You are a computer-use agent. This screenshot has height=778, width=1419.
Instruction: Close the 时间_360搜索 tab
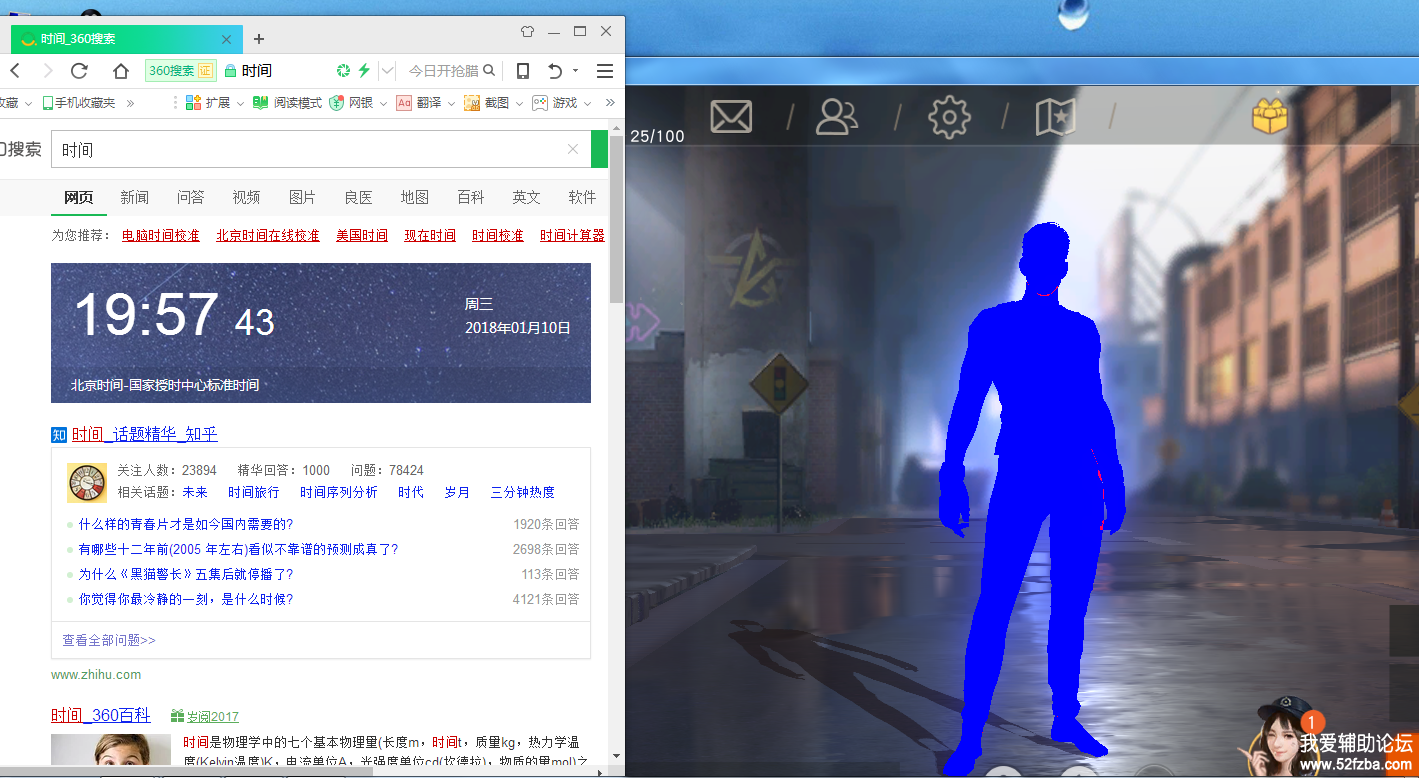click(x=226, y=39)
